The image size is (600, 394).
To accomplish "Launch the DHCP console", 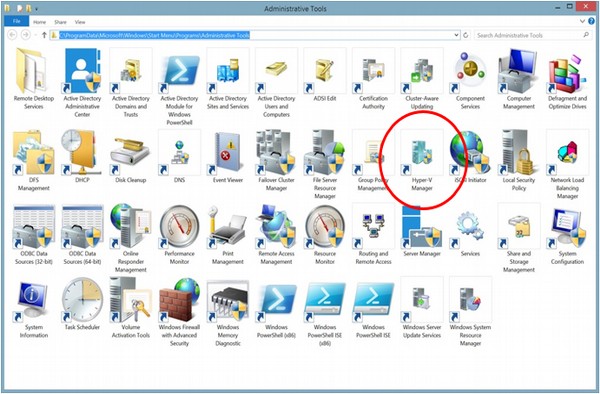I will click(x=82, y=156).
